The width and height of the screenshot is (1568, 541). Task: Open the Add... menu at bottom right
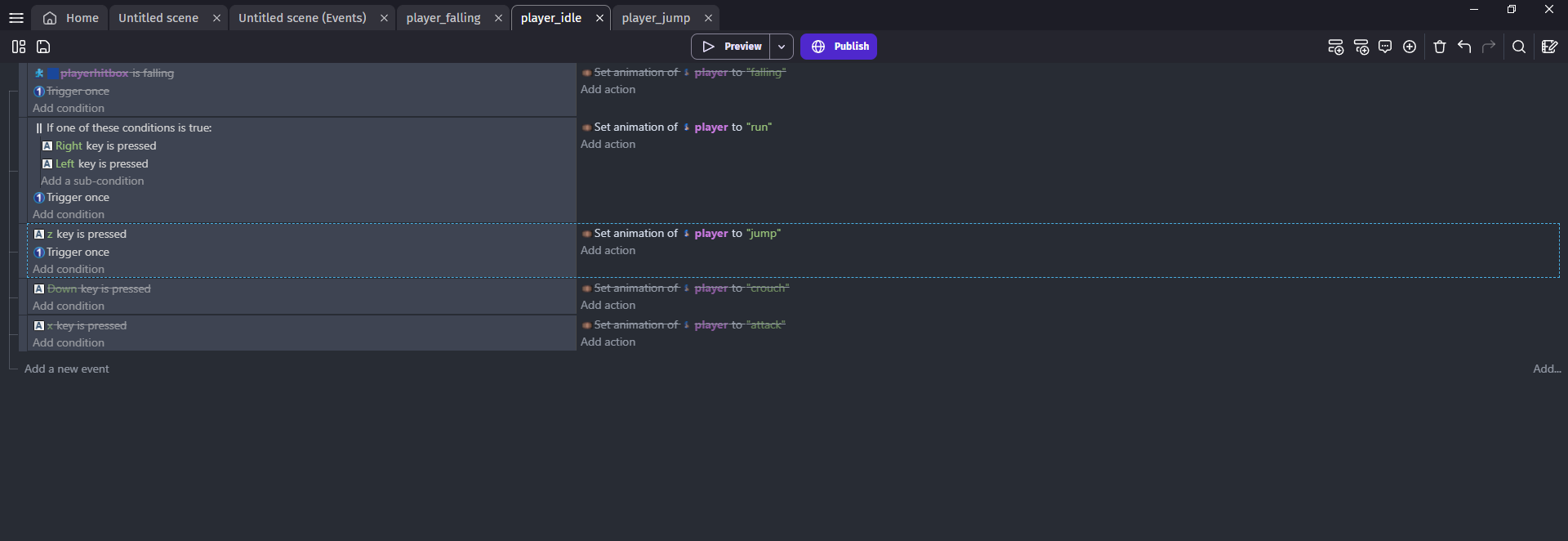click(x=1546, y=369)
